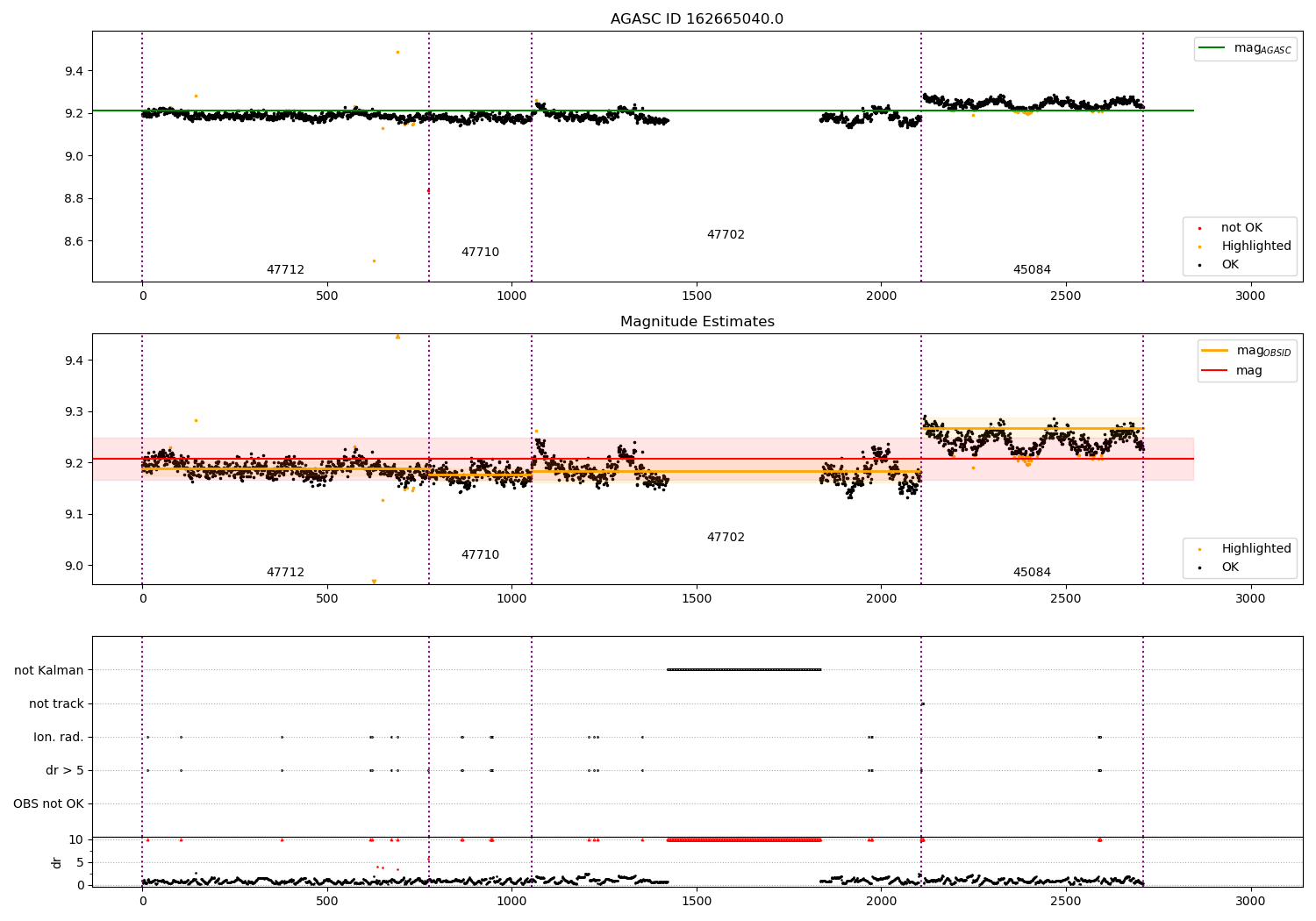The image size is (1316, 921).
Task: Click the title "AGASC ID 162665040.0"
Action: click(x=697, y=19)
